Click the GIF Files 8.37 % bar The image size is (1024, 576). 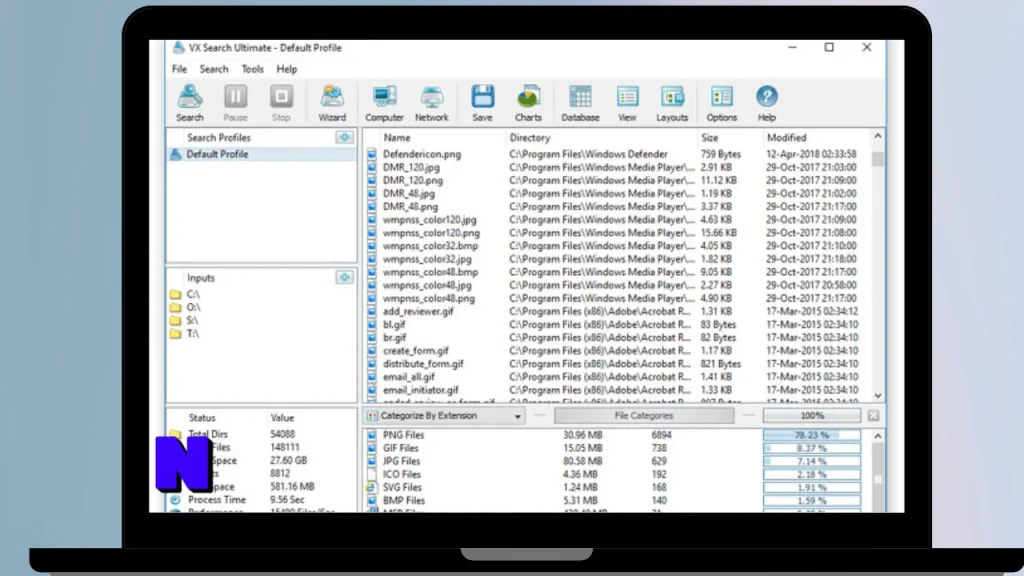click(812, 448)
